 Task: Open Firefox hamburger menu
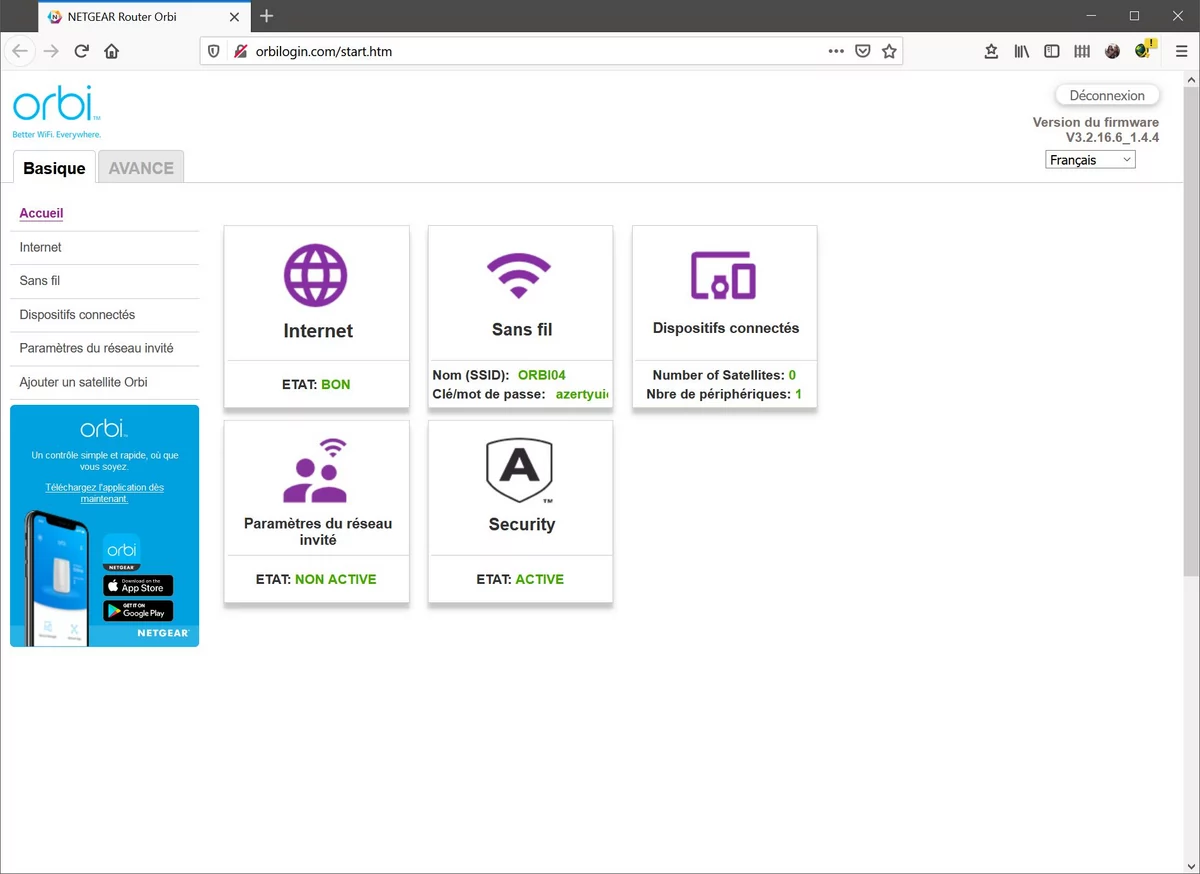[x=1182, y=51]
